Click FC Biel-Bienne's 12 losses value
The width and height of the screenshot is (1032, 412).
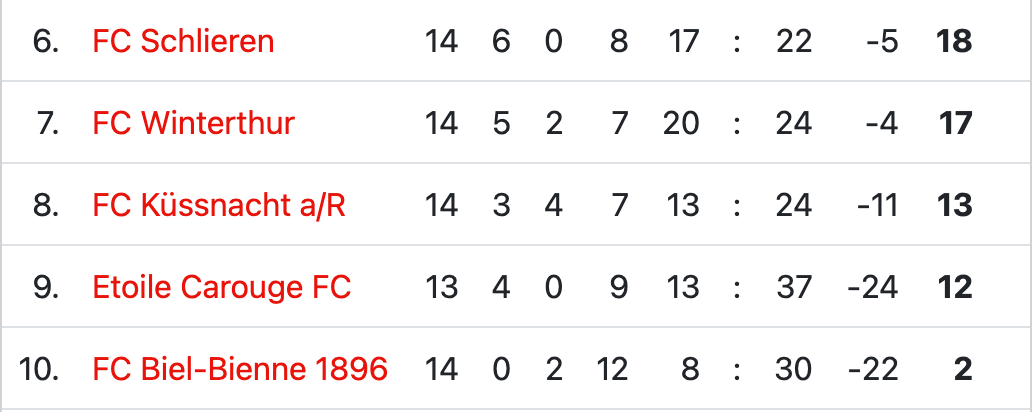[x=611, y=369]
